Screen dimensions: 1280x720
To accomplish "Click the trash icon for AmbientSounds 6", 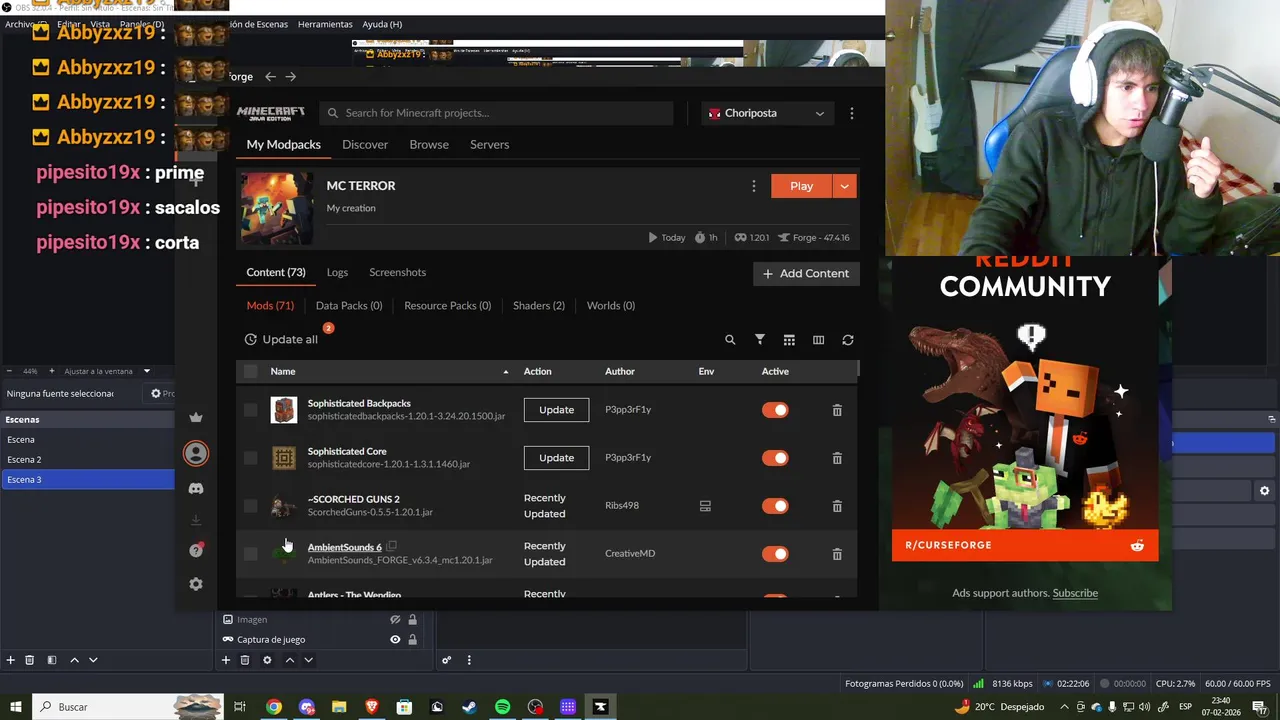I will pos(837,554).
